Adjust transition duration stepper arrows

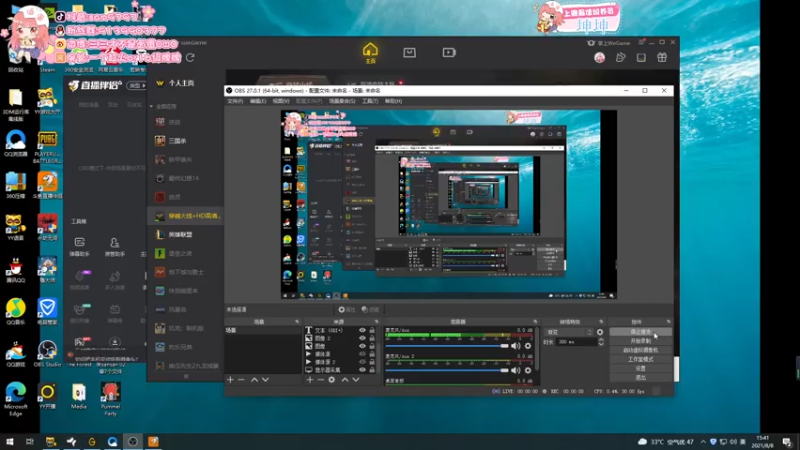601,342
